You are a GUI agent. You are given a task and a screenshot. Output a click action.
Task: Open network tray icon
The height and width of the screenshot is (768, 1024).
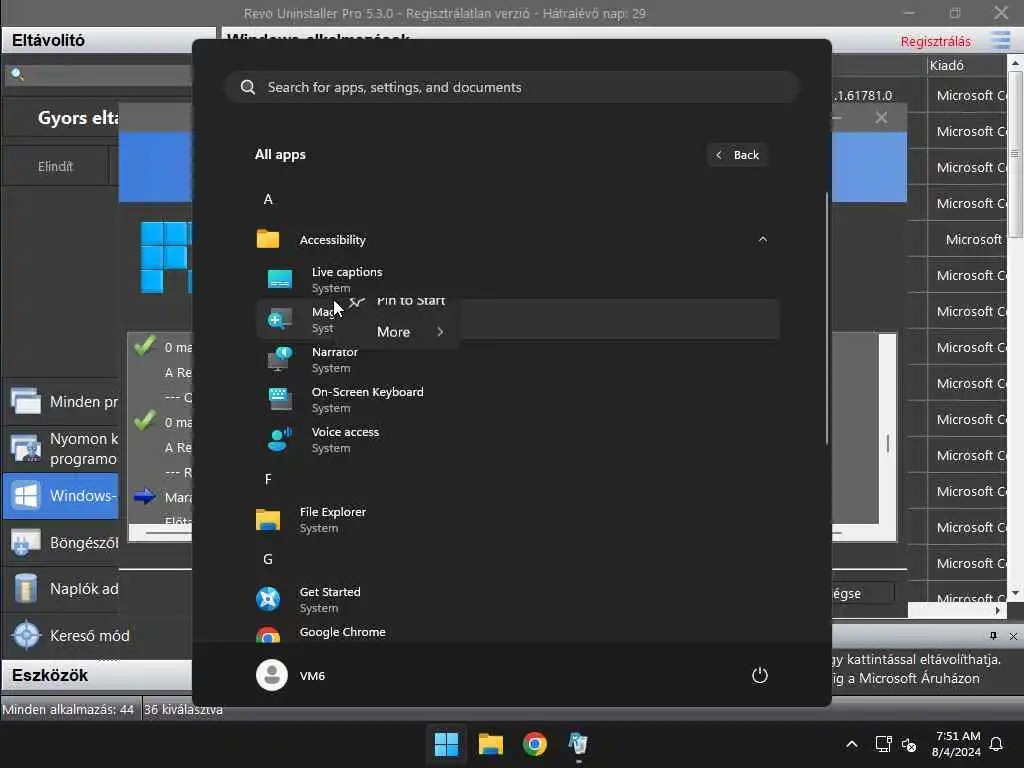[x=883, y=744]
